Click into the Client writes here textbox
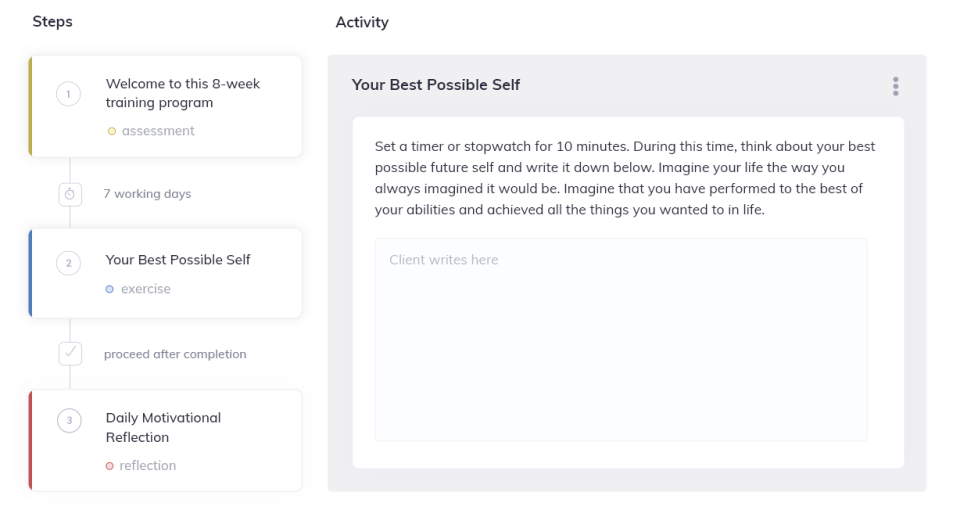This screenshot has width=960, height=510. (620, 340)
